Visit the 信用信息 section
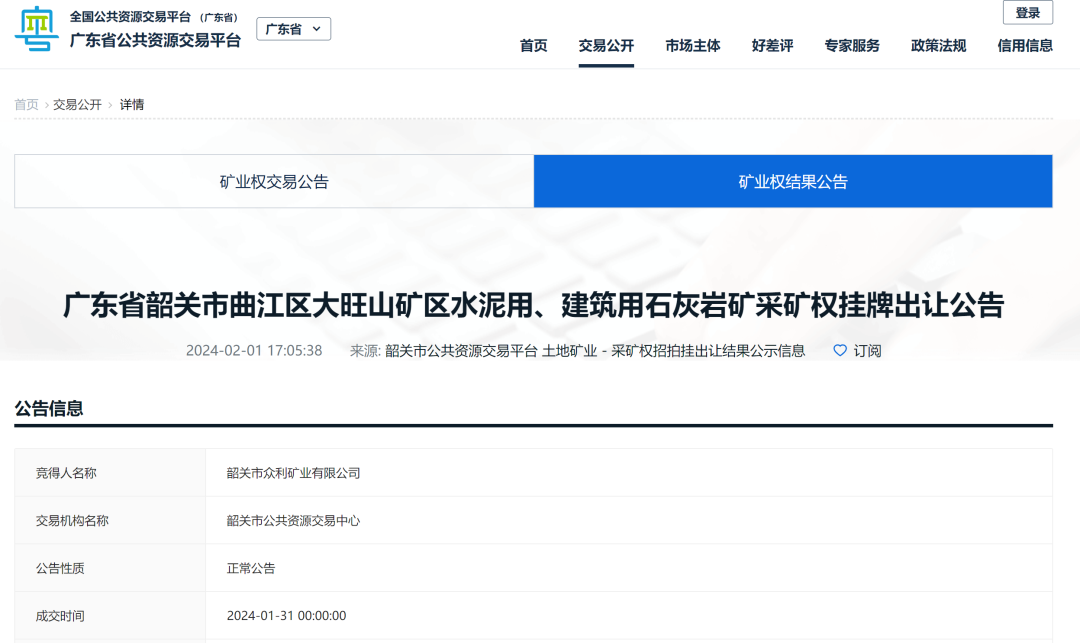The width and height of the screenshot is (1080, 643). click(1025, 46)
